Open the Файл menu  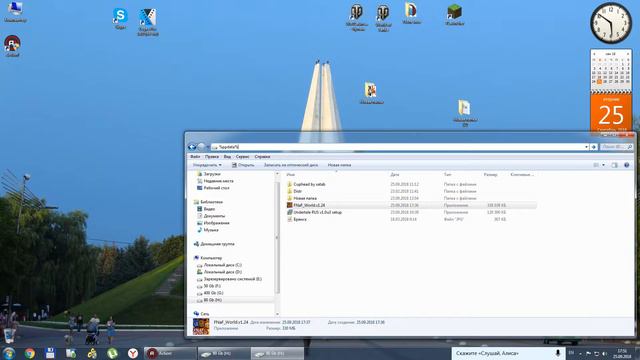pos(195,157)
